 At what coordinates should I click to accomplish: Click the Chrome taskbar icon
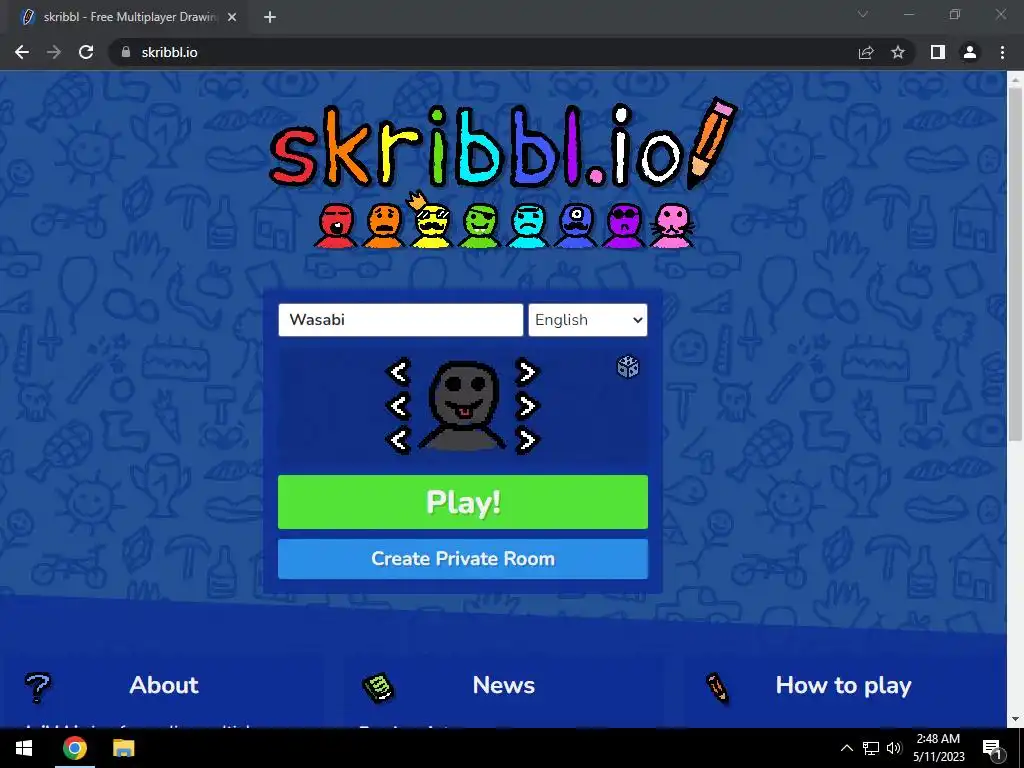point(74,748)
